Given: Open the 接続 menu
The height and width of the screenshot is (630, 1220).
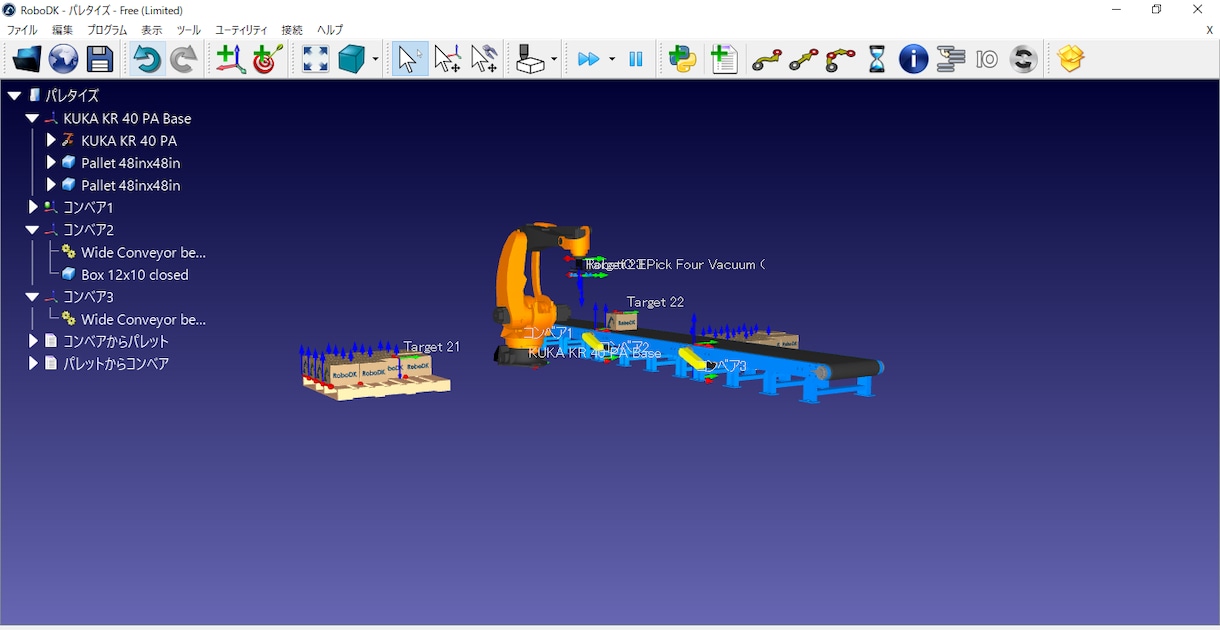Looking at the screenshot, I should coord(292,30).
